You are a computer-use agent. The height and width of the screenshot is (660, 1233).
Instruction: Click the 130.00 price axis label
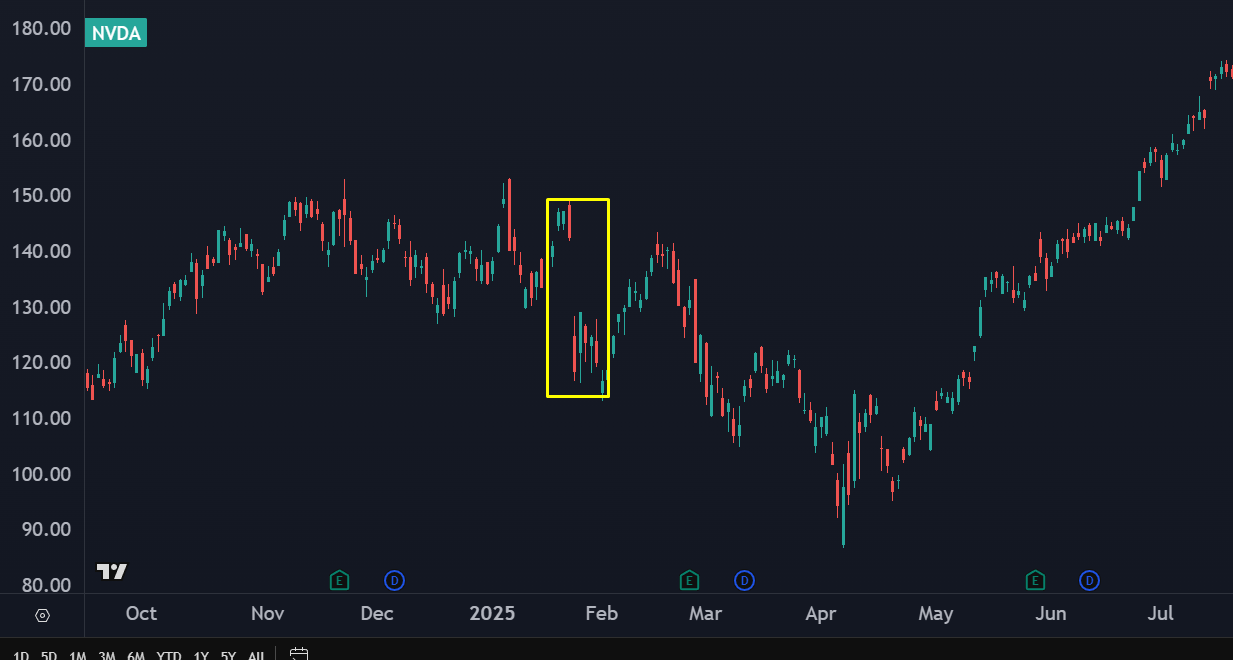pyautogui.click(x=40, y=307)
